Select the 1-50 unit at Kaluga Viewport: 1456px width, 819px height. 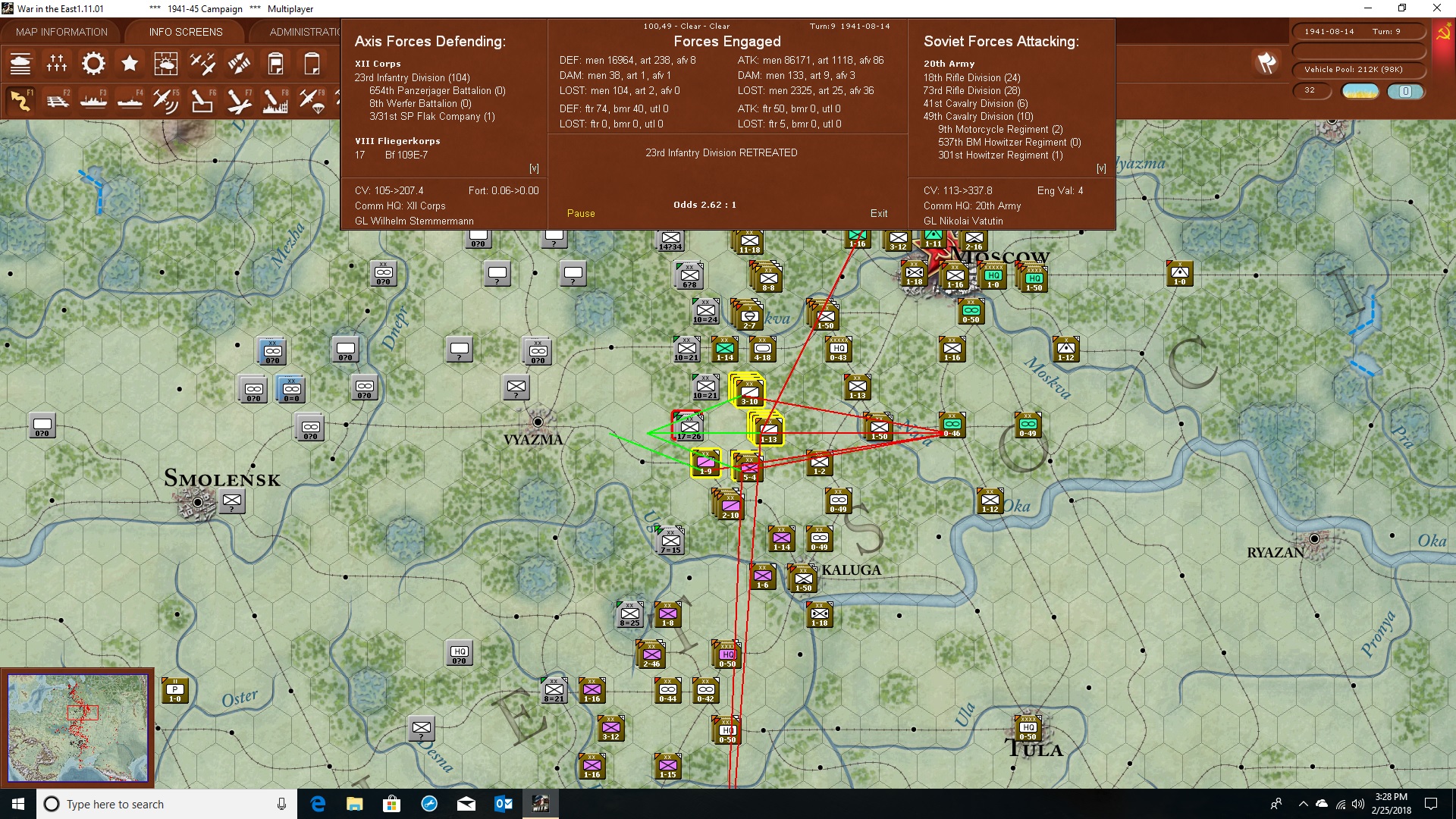point(803,580)
